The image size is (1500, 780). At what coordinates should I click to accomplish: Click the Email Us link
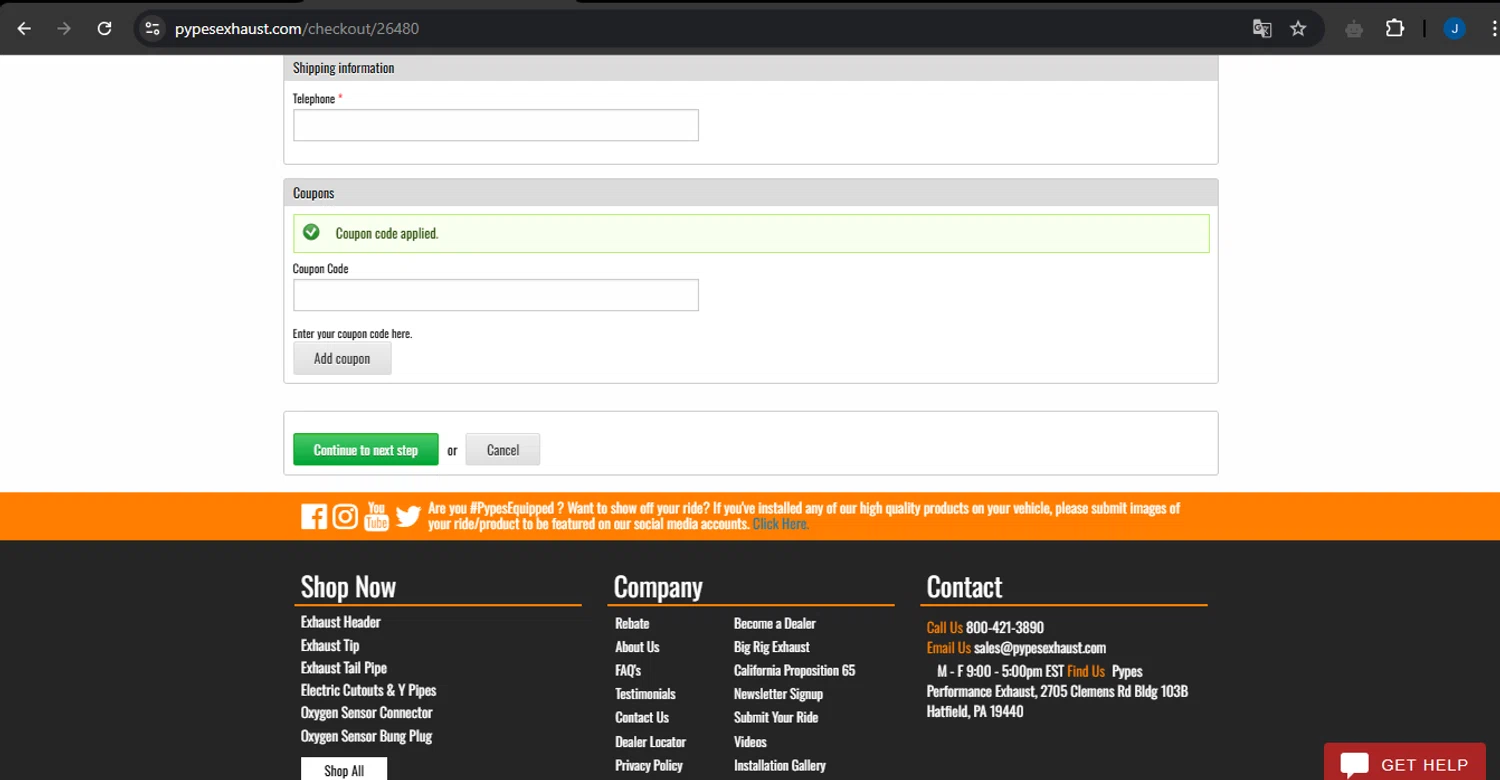[x=949, y=648]
